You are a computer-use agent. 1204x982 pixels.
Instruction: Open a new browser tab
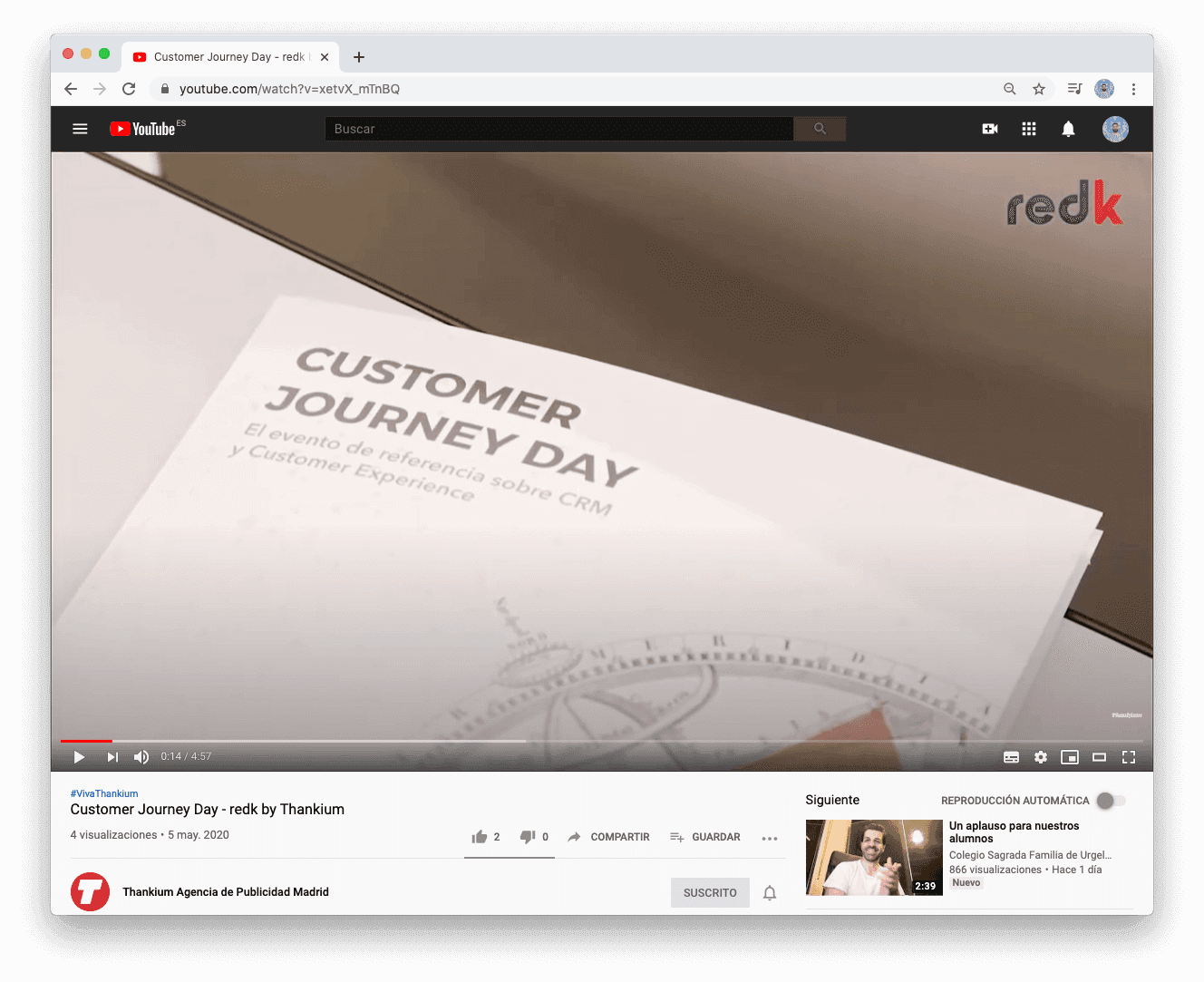click(x=359, y=57)
